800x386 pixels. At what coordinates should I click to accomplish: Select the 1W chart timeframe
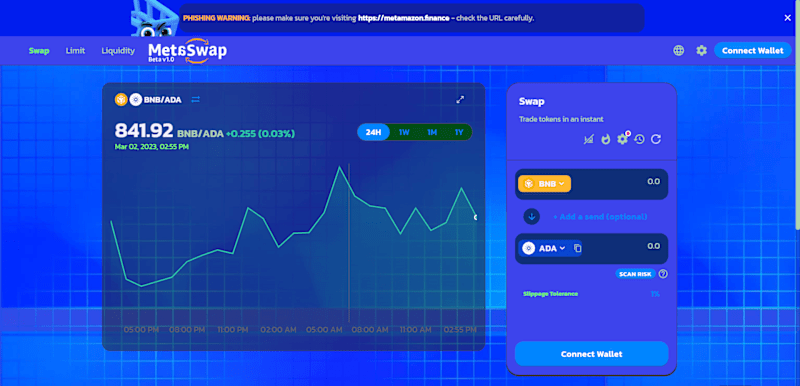click(x=404, y=133)
